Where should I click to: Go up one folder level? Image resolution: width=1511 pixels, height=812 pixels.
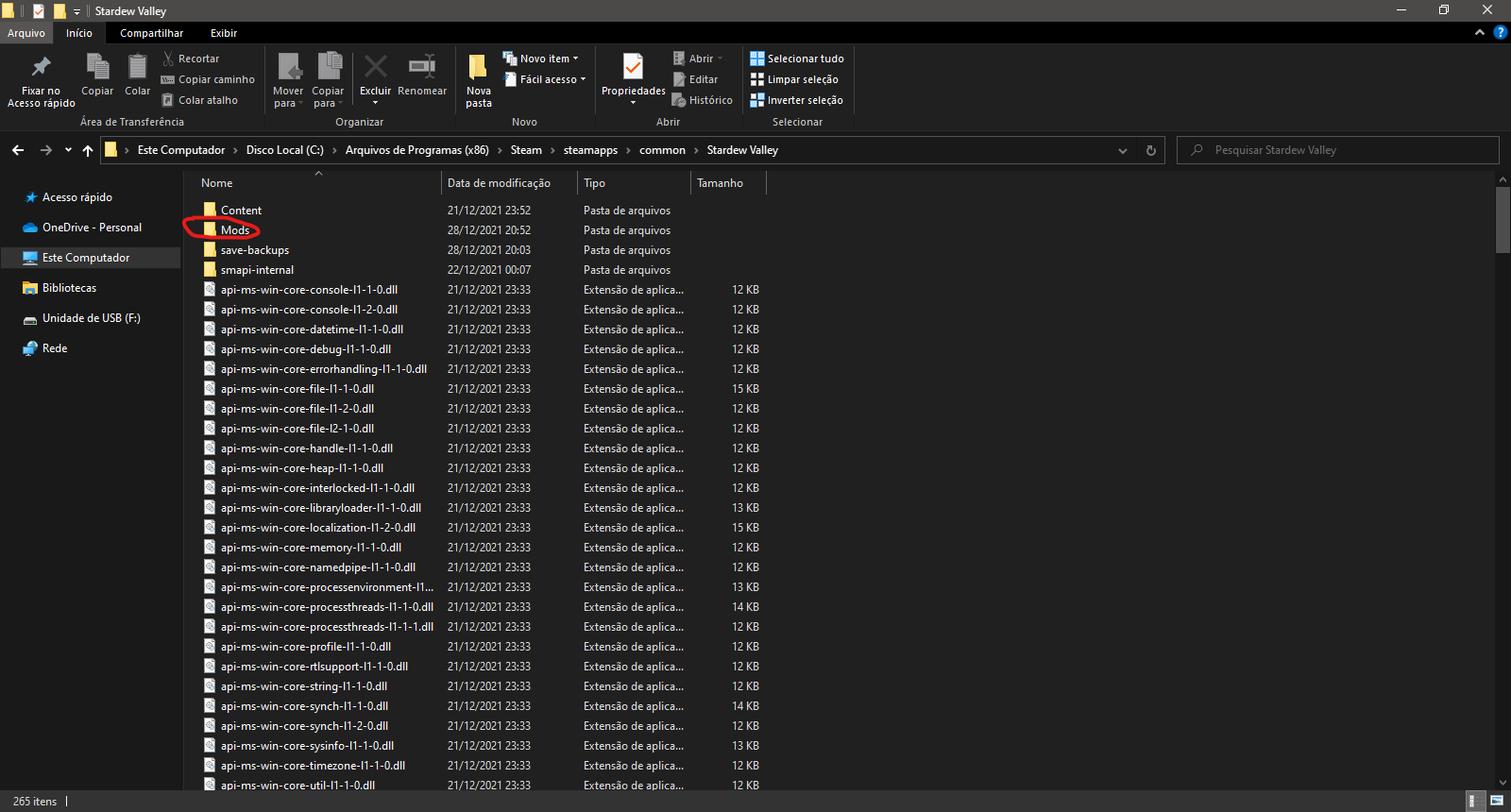point(88,150)
